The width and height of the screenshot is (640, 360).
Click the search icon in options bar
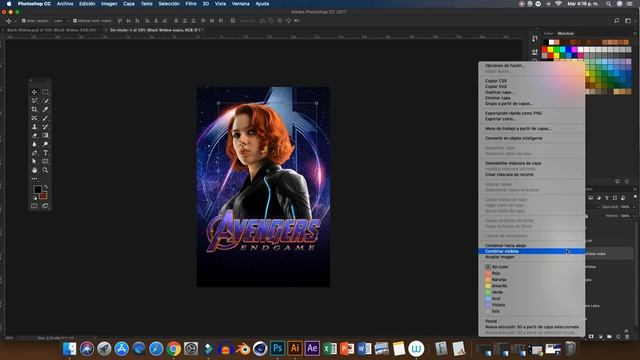(x=617, y=20)
